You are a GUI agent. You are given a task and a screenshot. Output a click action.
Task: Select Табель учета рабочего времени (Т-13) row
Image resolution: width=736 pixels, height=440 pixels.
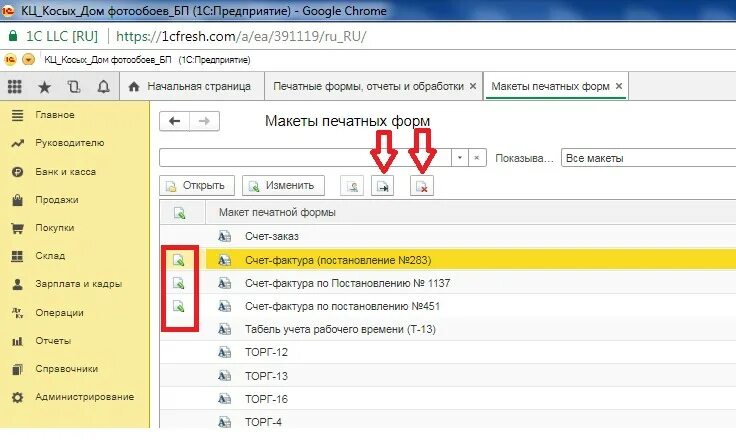[448, 329]
